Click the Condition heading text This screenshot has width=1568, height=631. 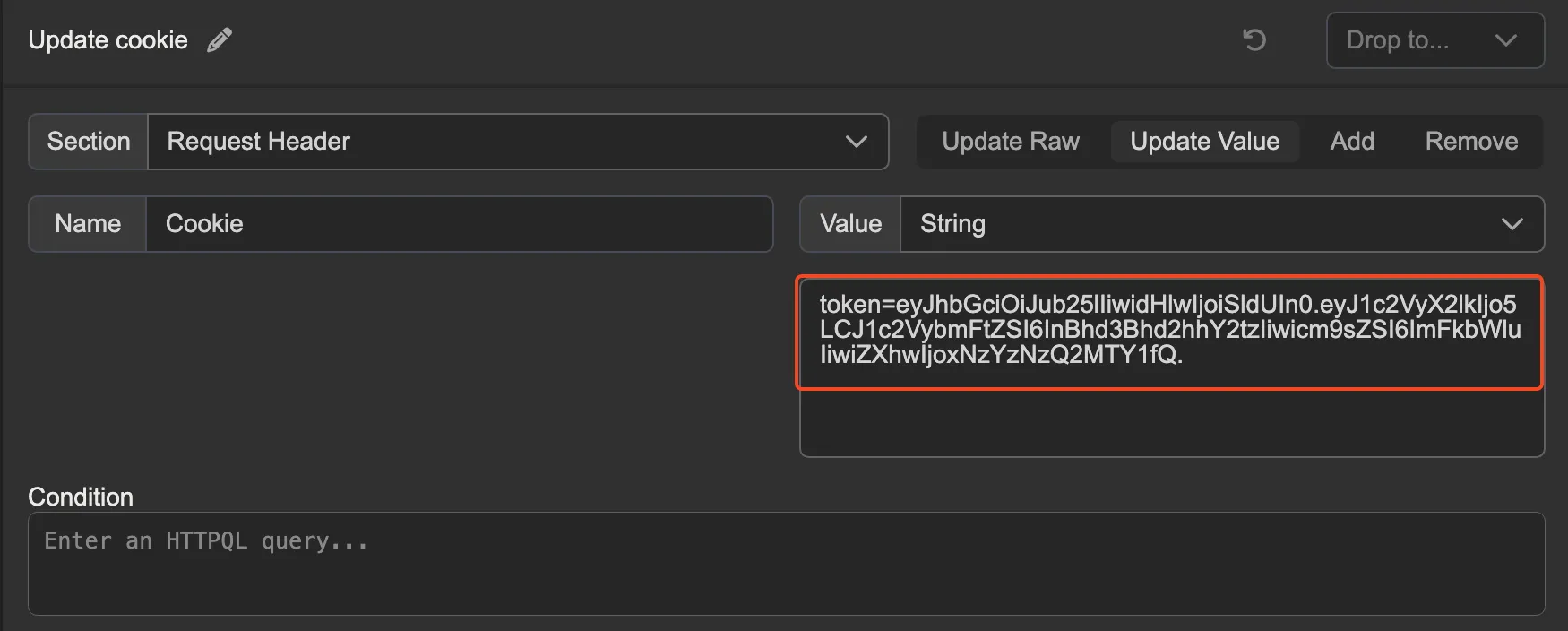[x=81, y=497]
